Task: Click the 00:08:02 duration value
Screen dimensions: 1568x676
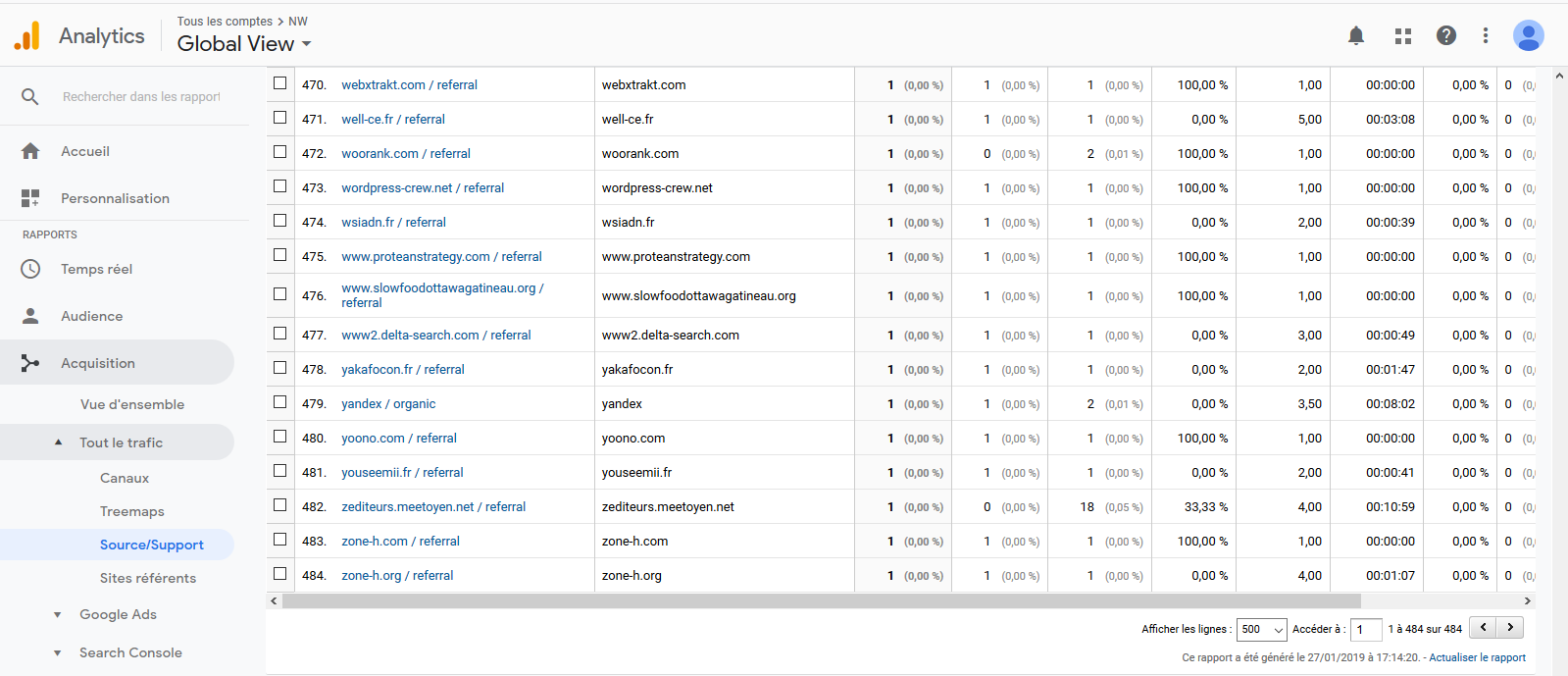Action: tap(1390, 403)
